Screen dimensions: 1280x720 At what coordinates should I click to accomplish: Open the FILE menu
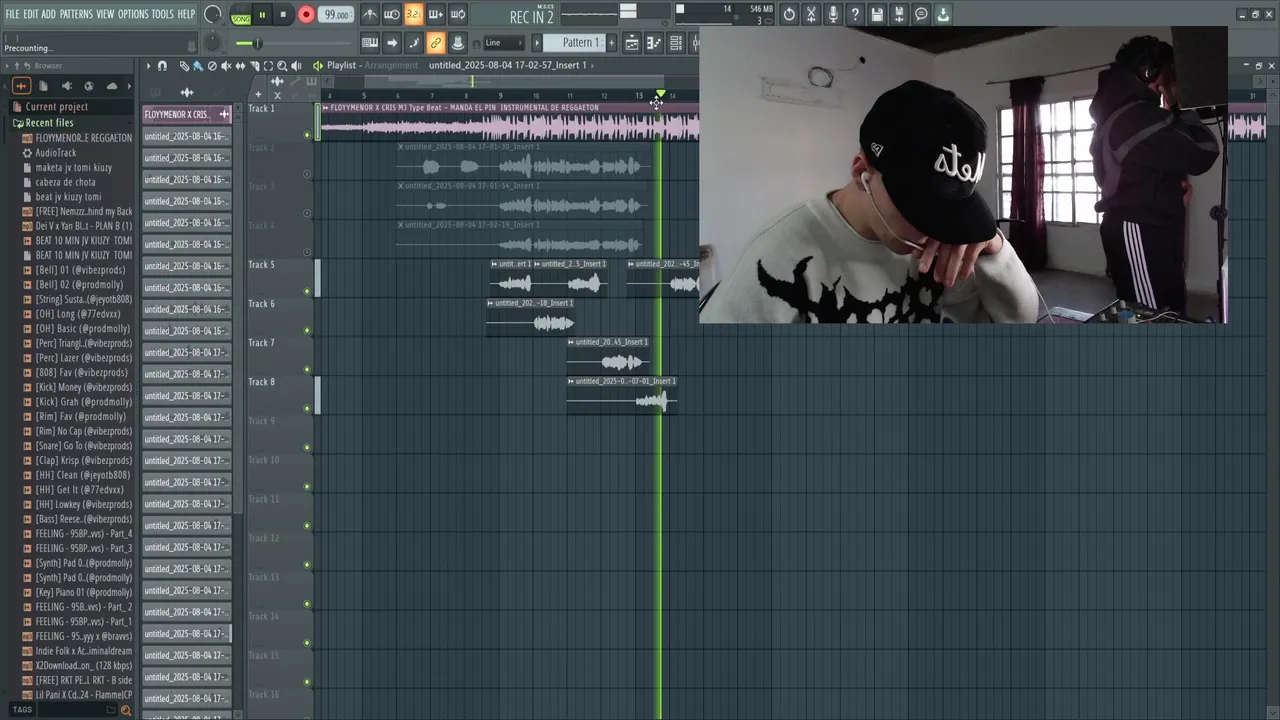(x=12, y=14)
